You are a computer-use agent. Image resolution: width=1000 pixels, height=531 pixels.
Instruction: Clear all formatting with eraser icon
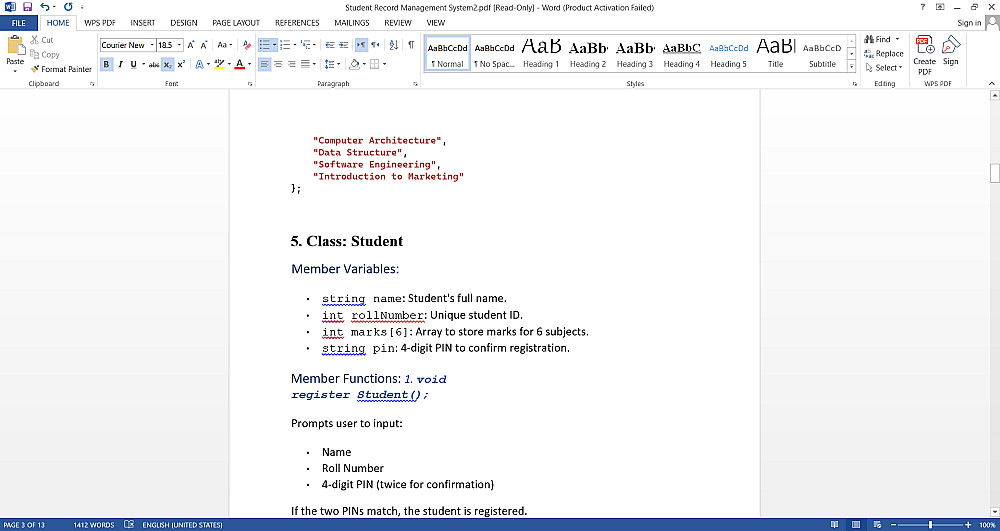click(246, 45)
